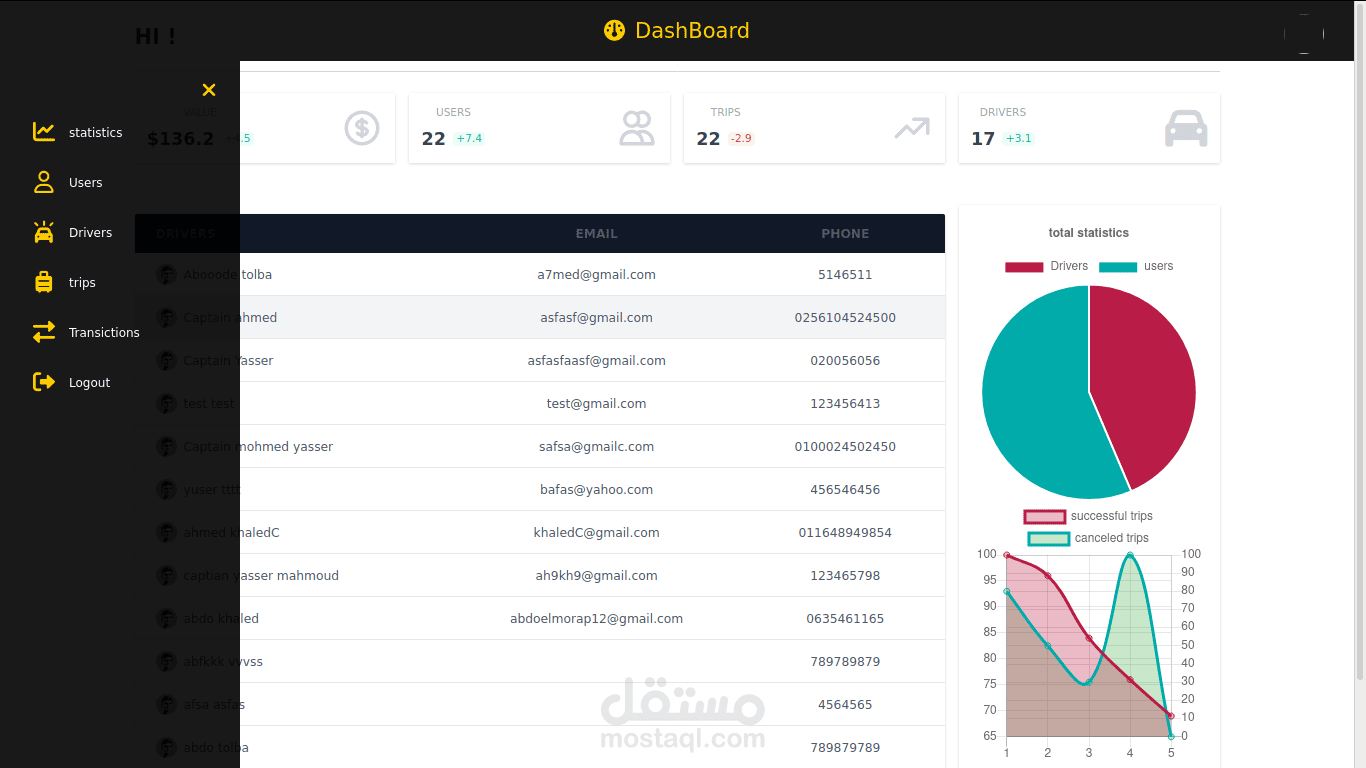Open the Users menu item
Image resolution: width=1366 pixels, height=768 pixels.
tap(86, 182)
